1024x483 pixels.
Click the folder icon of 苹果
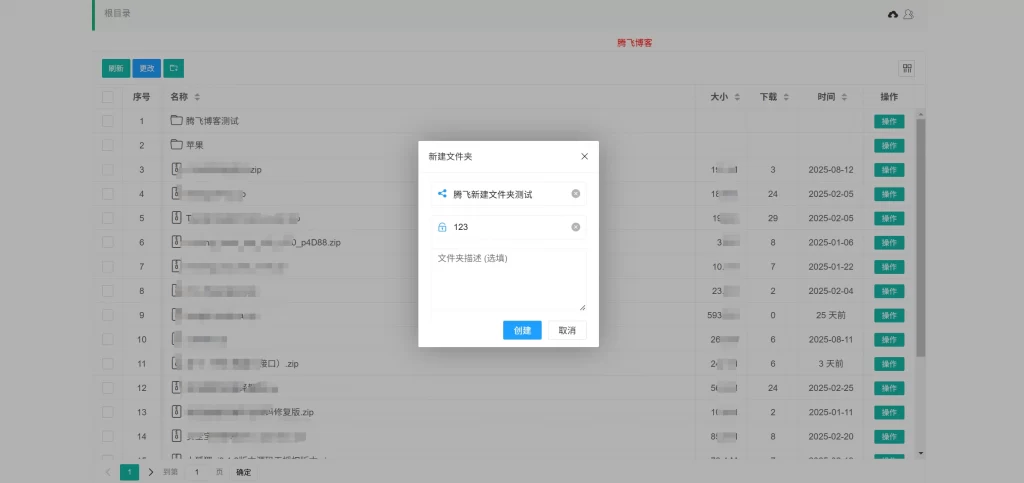point(176,145)
